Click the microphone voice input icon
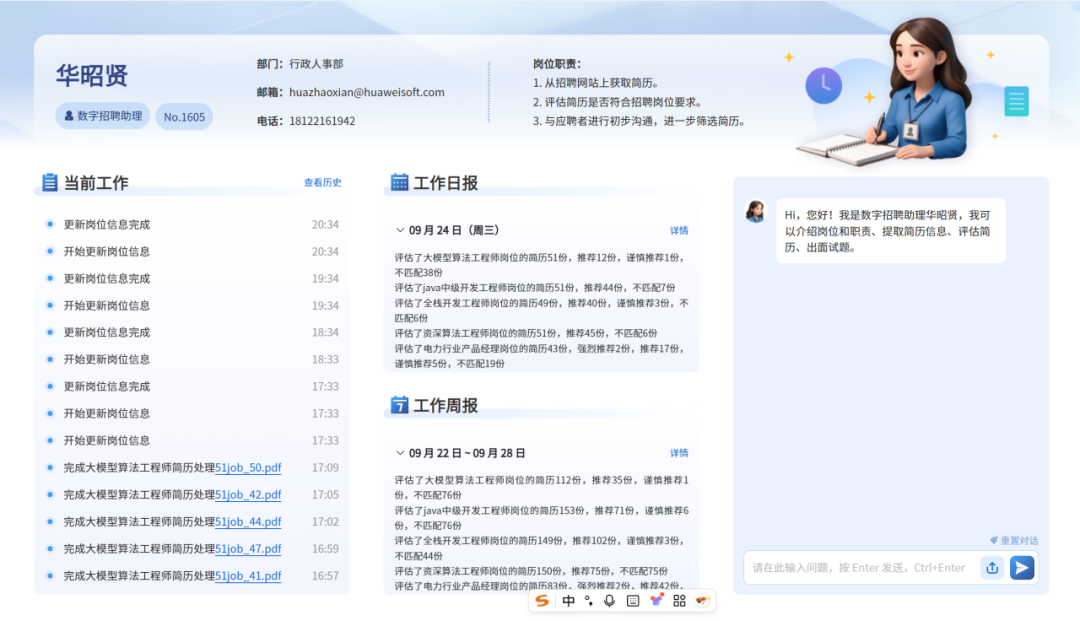Screen dimensions: 1080x621 [610, 601]
